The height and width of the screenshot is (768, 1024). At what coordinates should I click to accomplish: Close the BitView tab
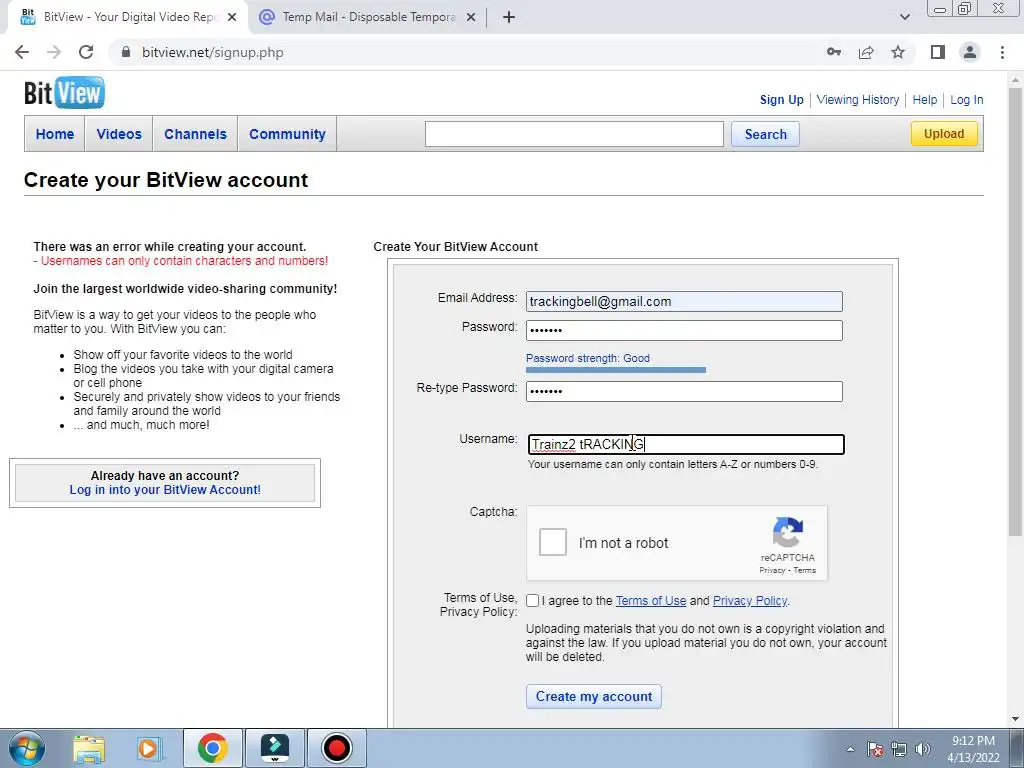tap(232, 17)
